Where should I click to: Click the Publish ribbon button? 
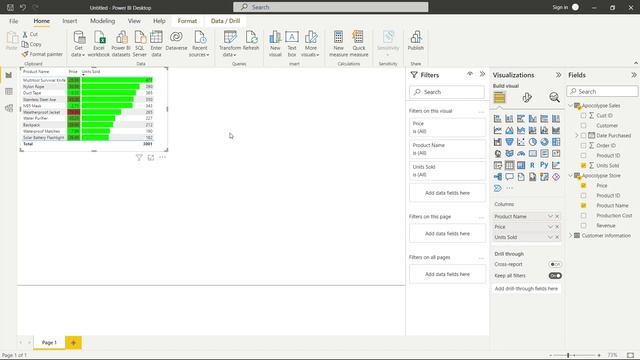point(416,41)
